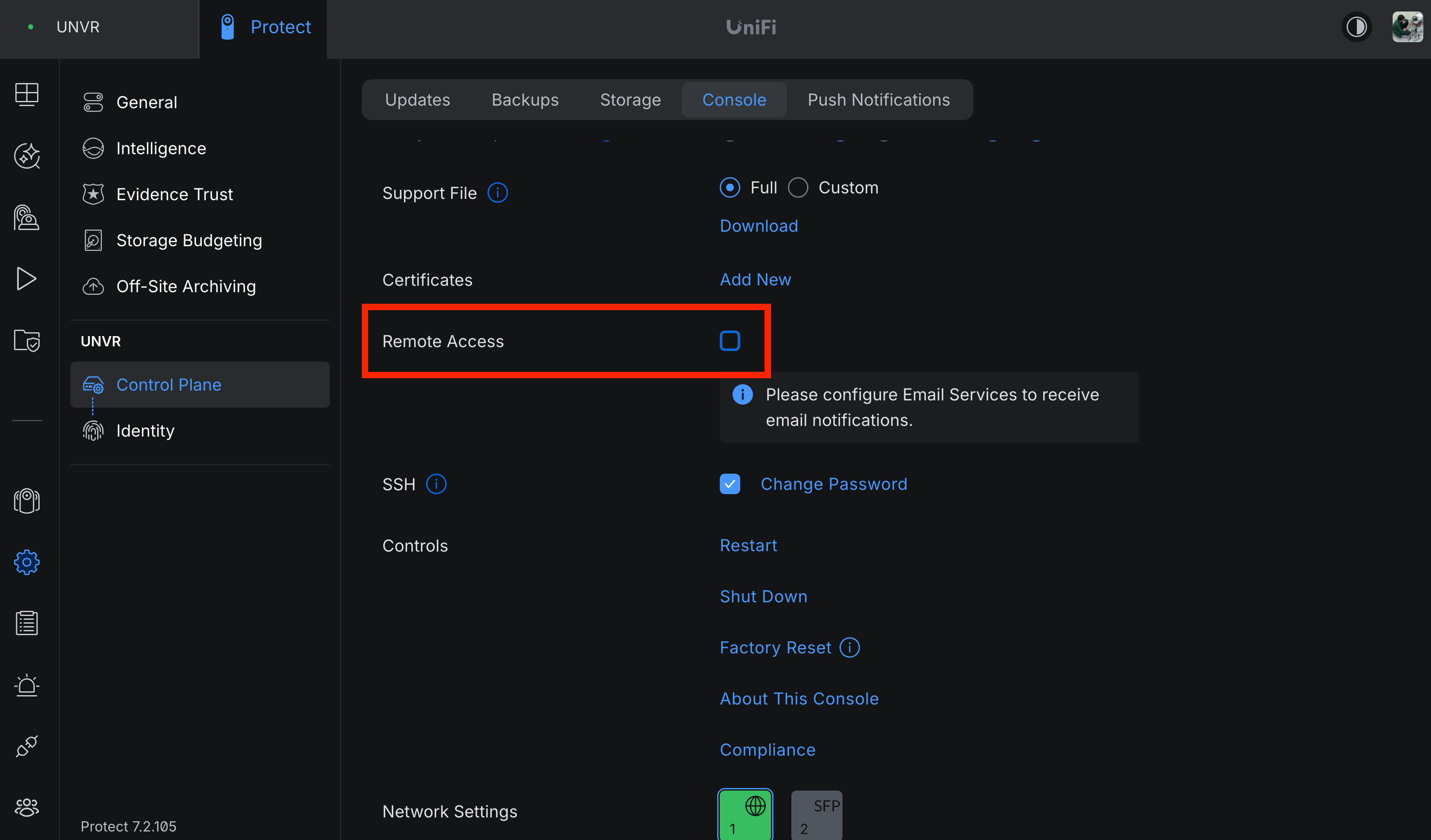Select Control Plane in the sidebar
The width and height of the screenshot is (1431, 840).
click(200, 385)
